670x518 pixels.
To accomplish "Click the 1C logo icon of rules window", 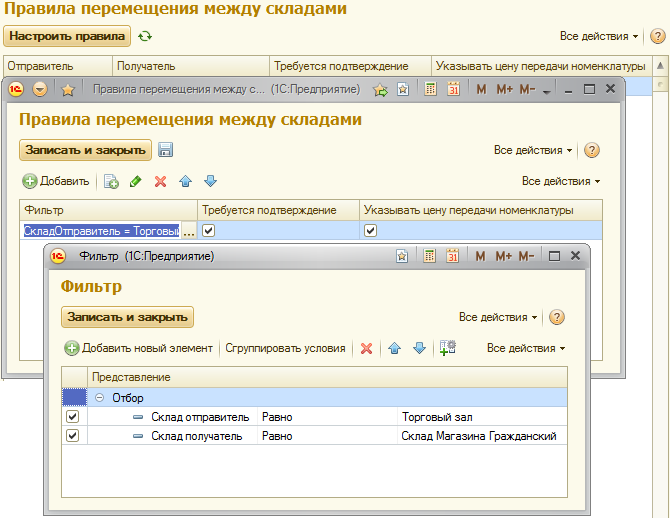I will pyautogui.click(x=16, y=90).
